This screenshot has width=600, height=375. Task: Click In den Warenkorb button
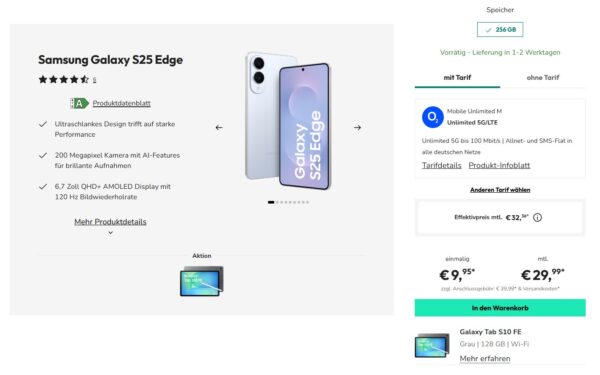tap(500, 308)
